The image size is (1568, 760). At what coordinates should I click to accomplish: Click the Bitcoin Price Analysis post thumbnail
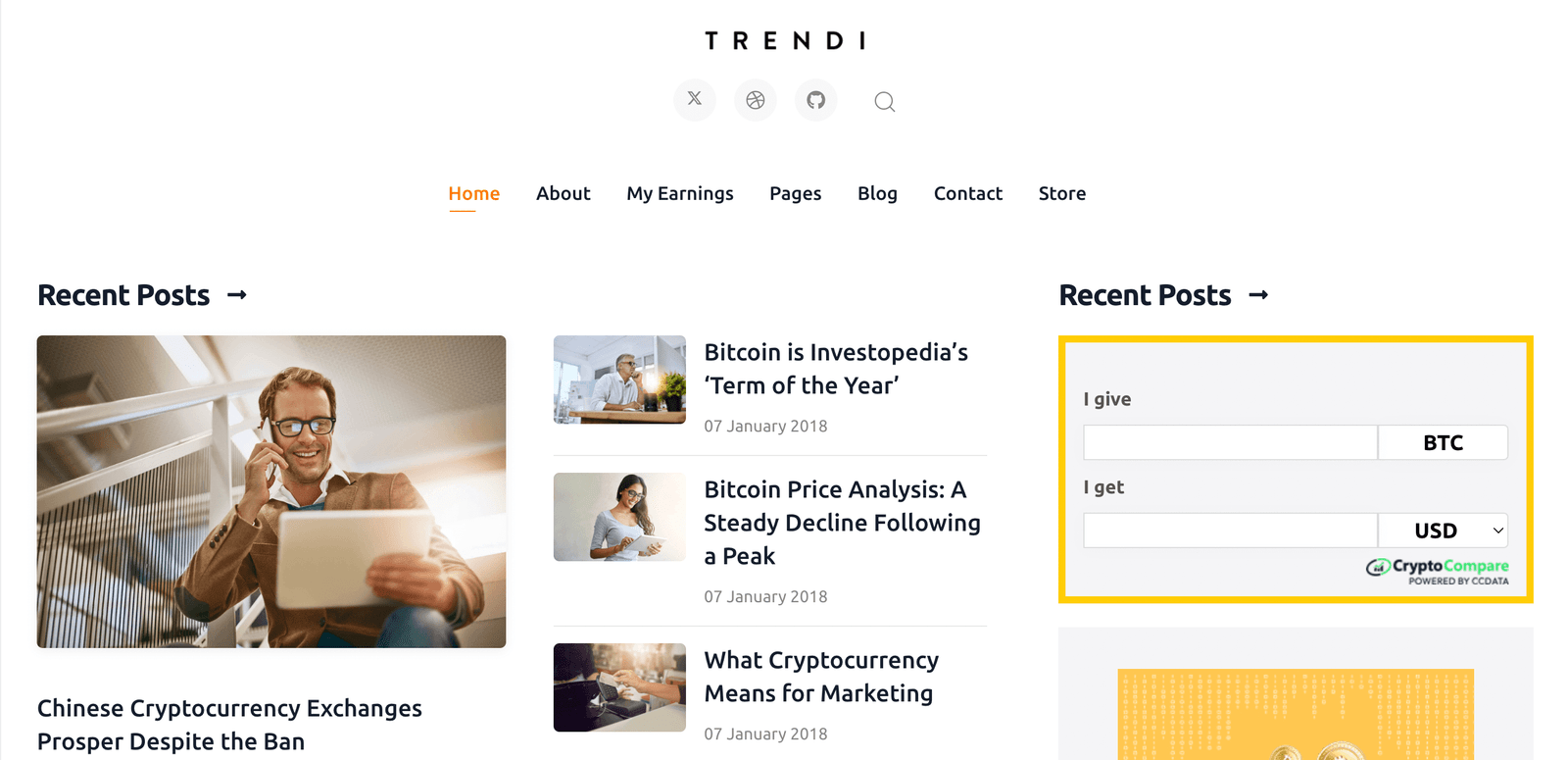click(x=619, y=517)
